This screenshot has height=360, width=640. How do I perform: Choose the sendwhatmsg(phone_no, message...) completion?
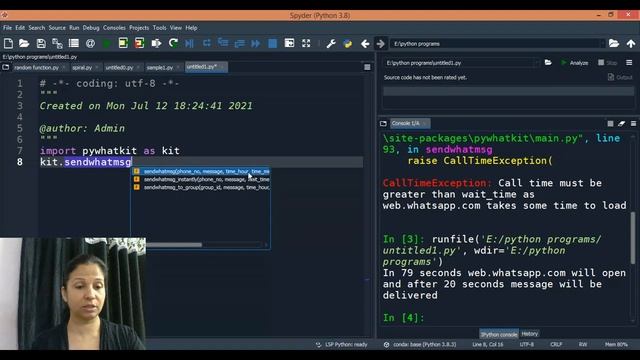coord(201,171)
